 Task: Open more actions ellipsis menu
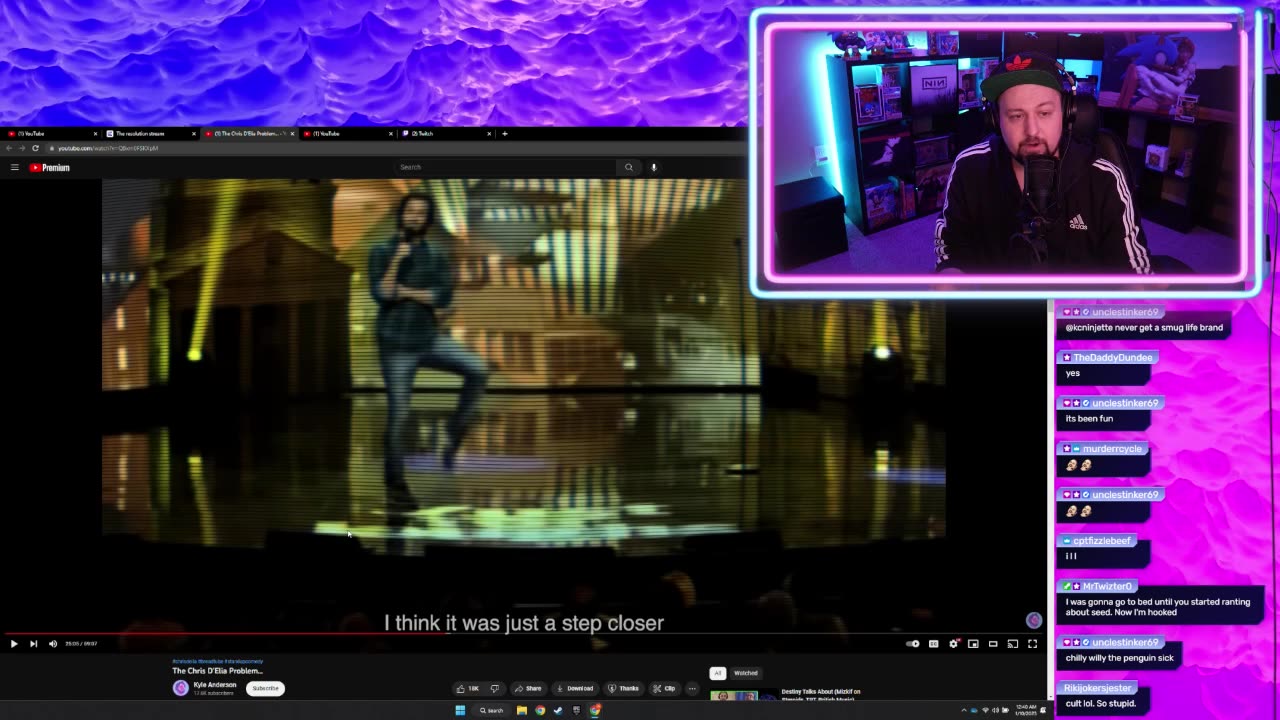[692, 688]
